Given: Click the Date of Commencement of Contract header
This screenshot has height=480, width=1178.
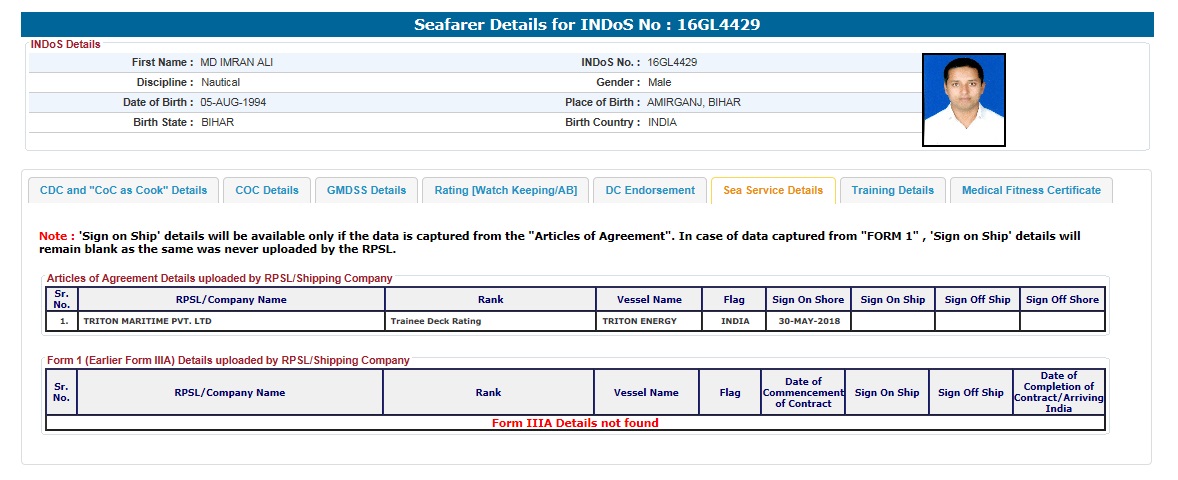Looking at the screenshot, I should (x=803, y=393).
